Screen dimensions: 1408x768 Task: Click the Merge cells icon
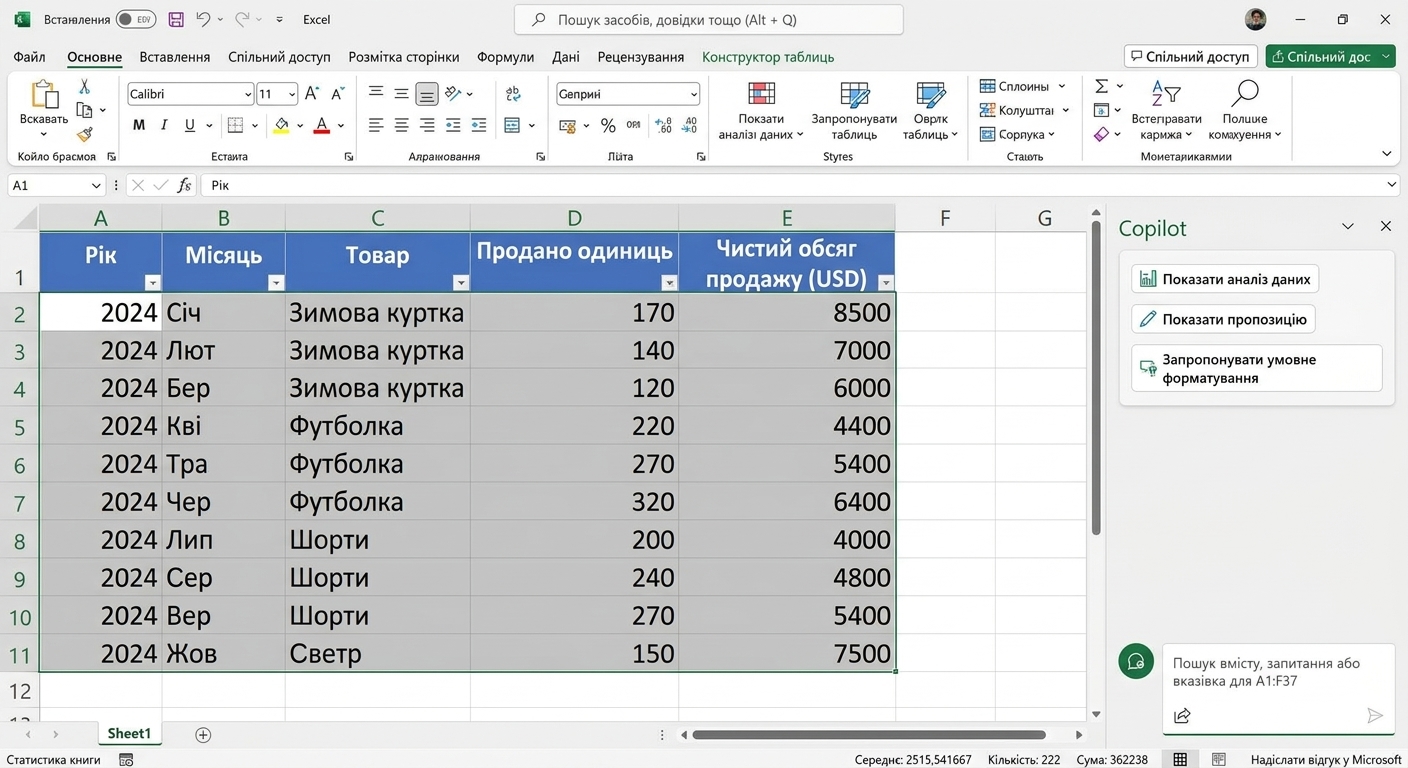512,125
